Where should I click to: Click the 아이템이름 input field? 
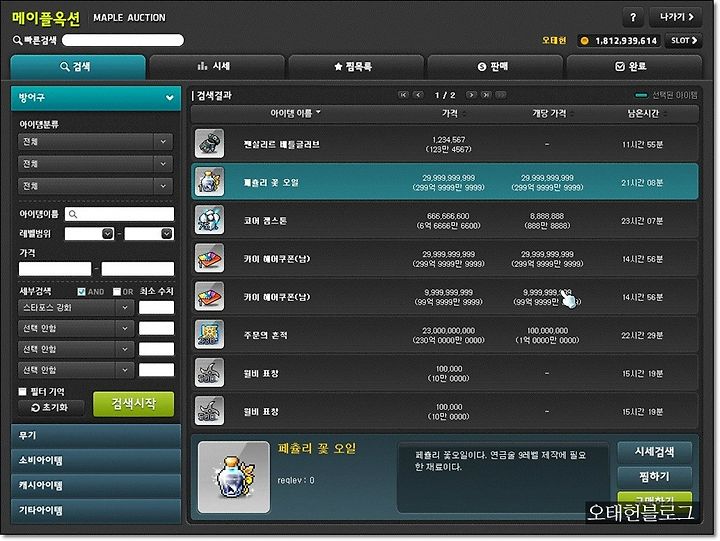(119, 214)
